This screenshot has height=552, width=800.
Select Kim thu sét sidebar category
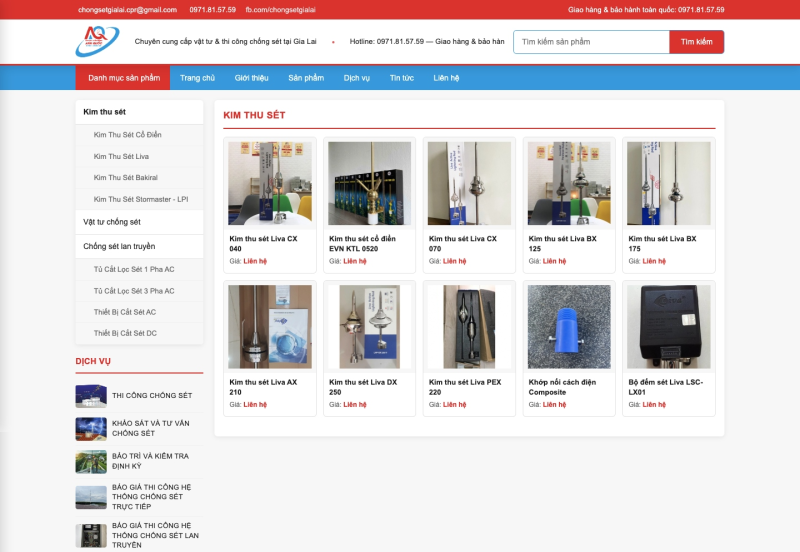[139, 112]
